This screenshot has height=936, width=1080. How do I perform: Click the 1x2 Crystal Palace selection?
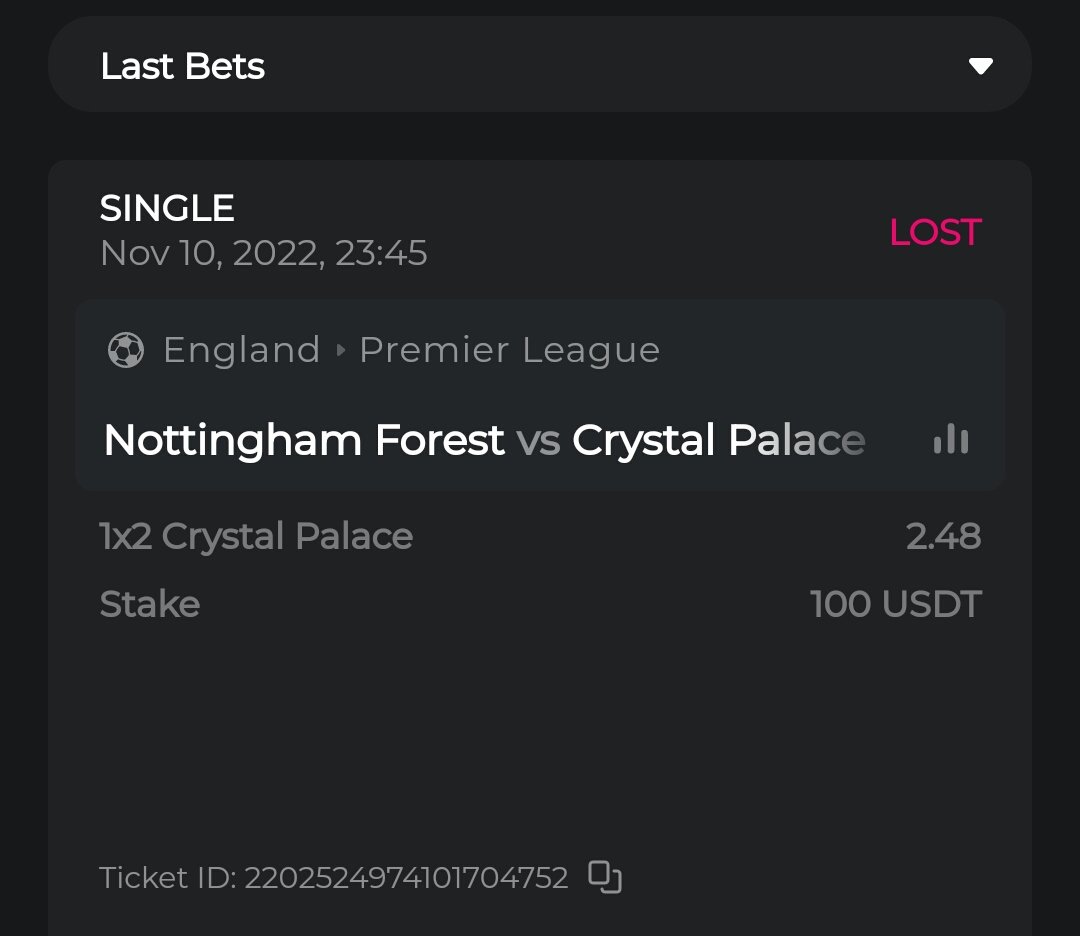[256, 537]
